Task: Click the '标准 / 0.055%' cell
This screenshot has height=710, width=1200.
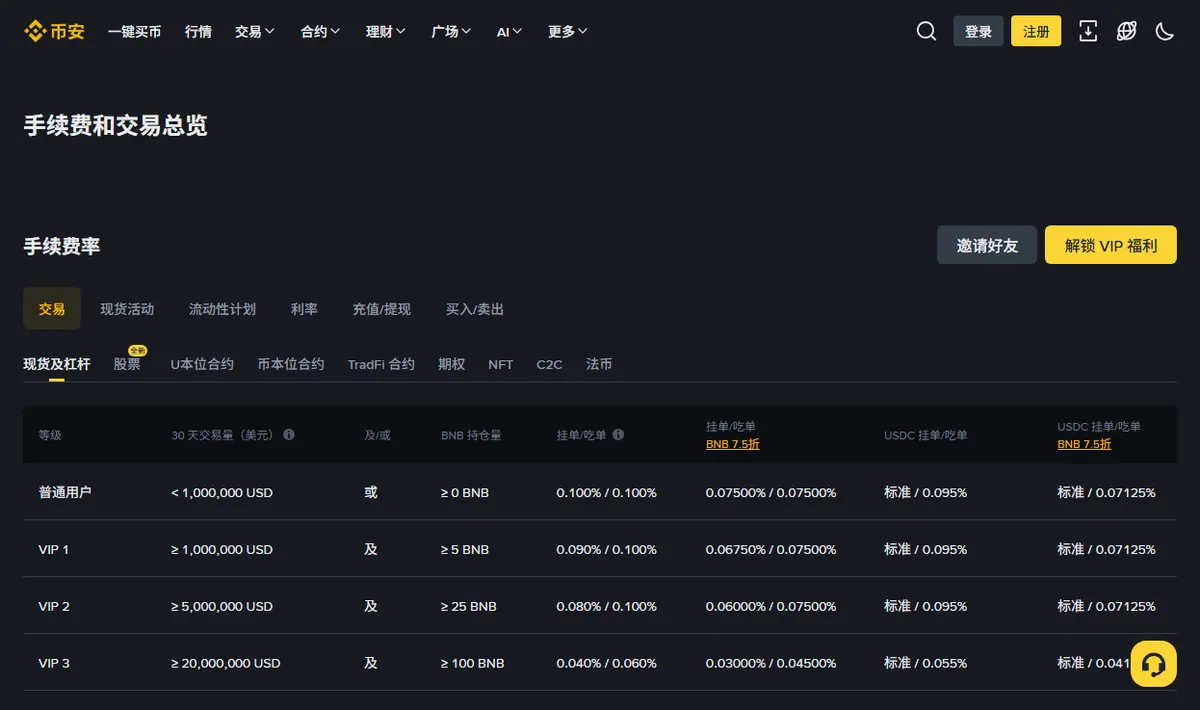Action: 925,663
